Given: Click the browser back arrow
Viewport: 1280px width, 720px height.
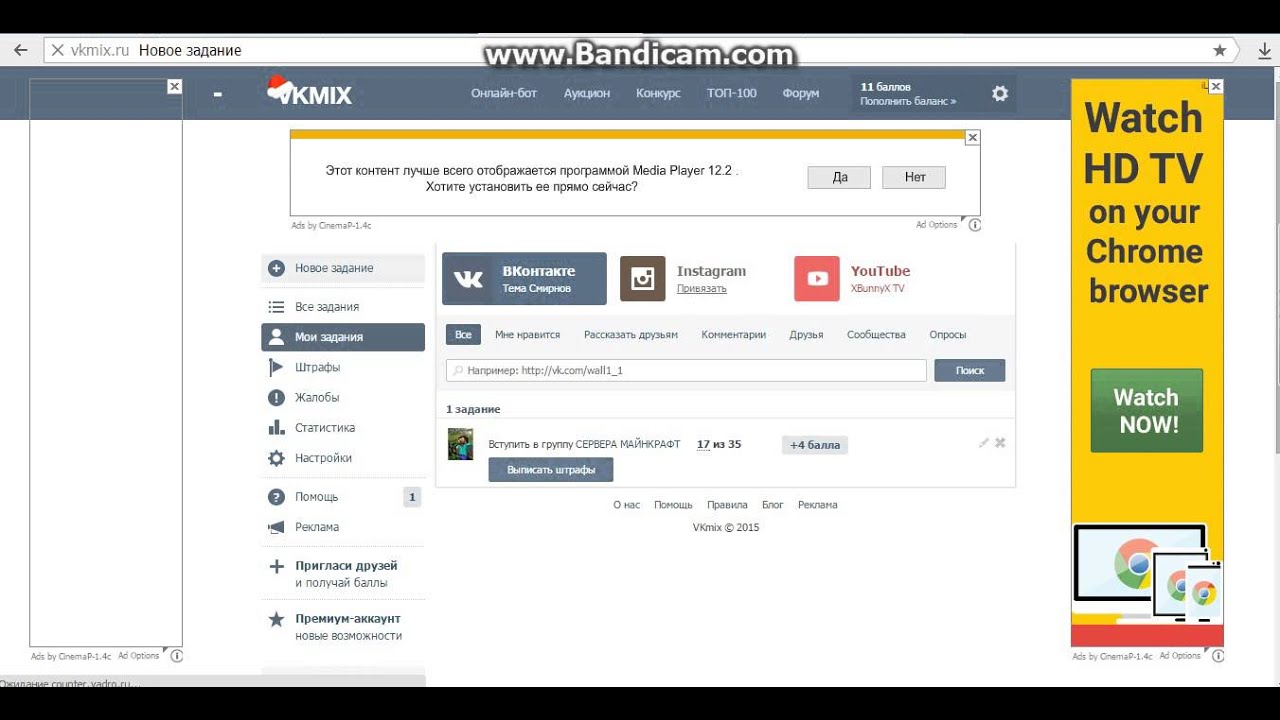Looking at the screenshot, I should pos(20,50).
